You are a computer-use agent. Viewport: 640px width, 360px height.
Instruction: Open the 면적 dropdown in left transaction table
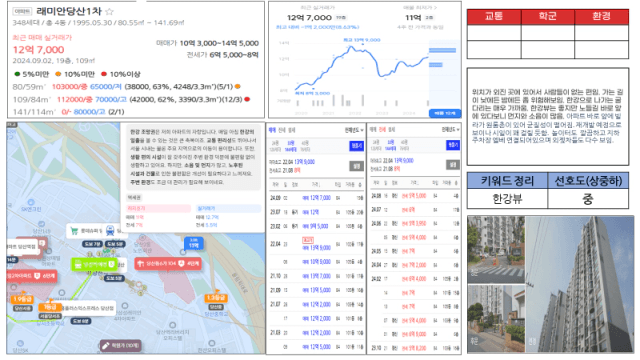[x=354, y=130]
